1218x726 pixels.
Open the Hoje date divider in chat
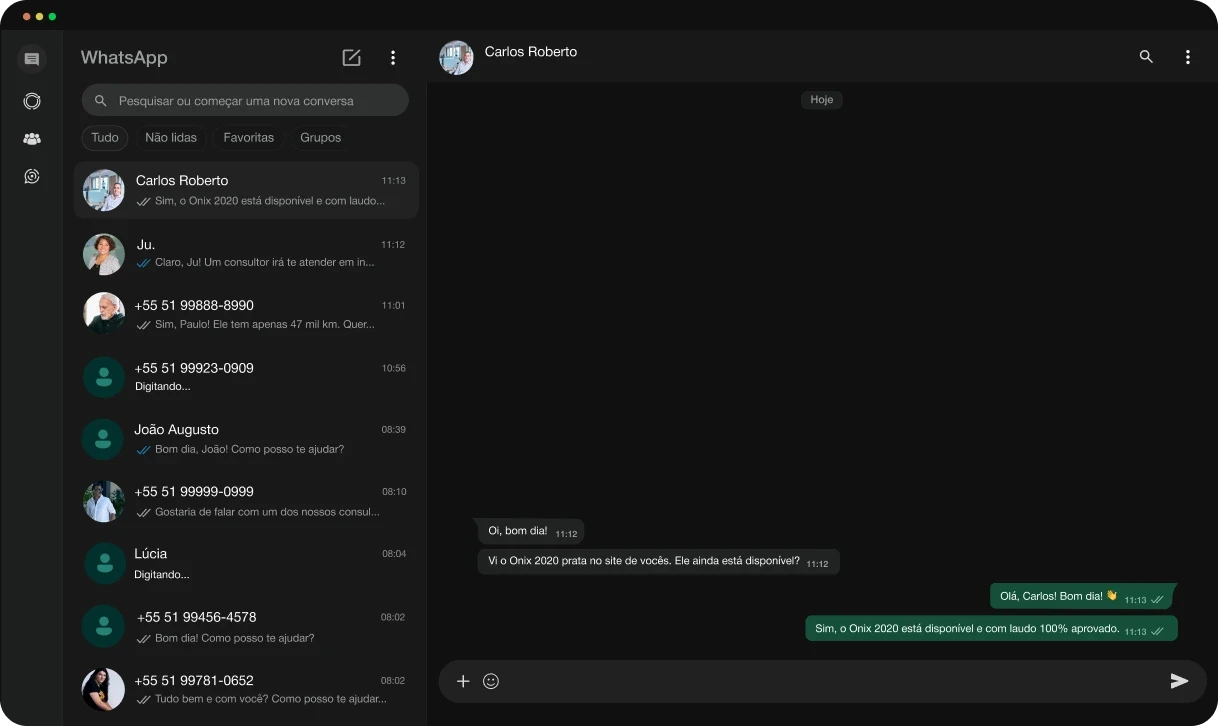(x=821, y=99)
